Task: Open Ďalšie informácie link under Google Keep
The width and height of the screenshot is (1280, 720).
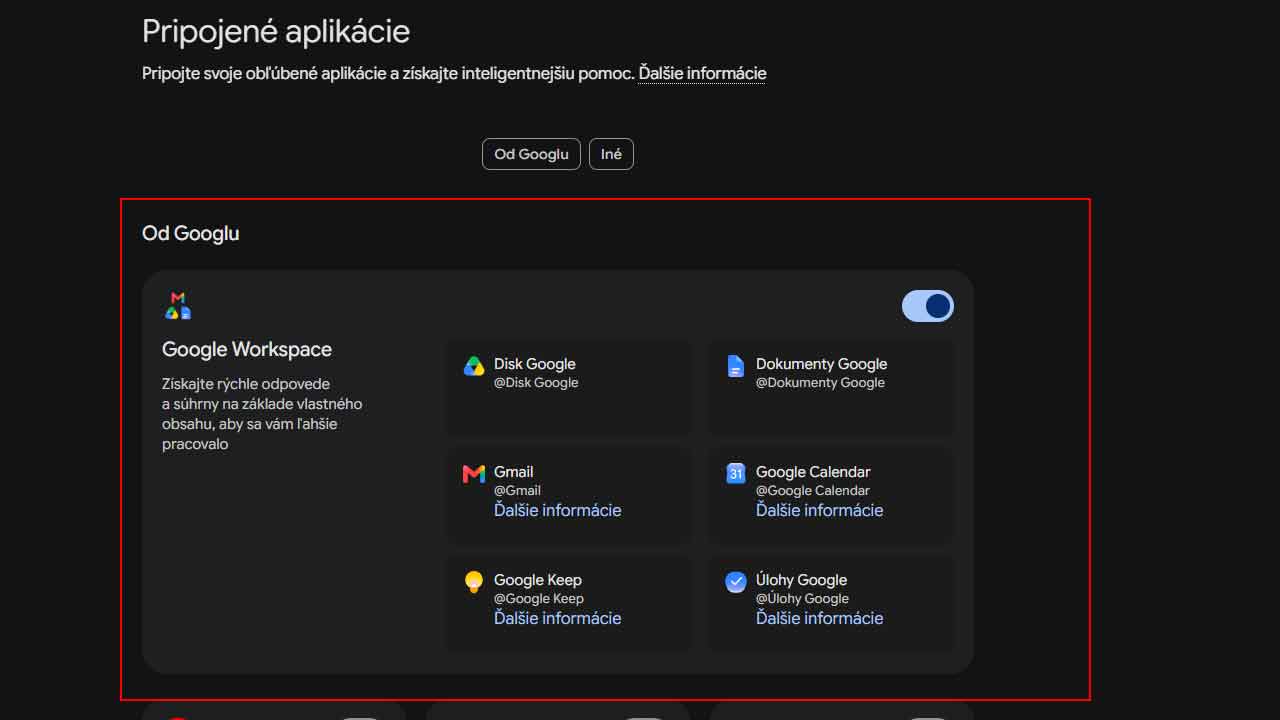Action: (x=557, y=618)
